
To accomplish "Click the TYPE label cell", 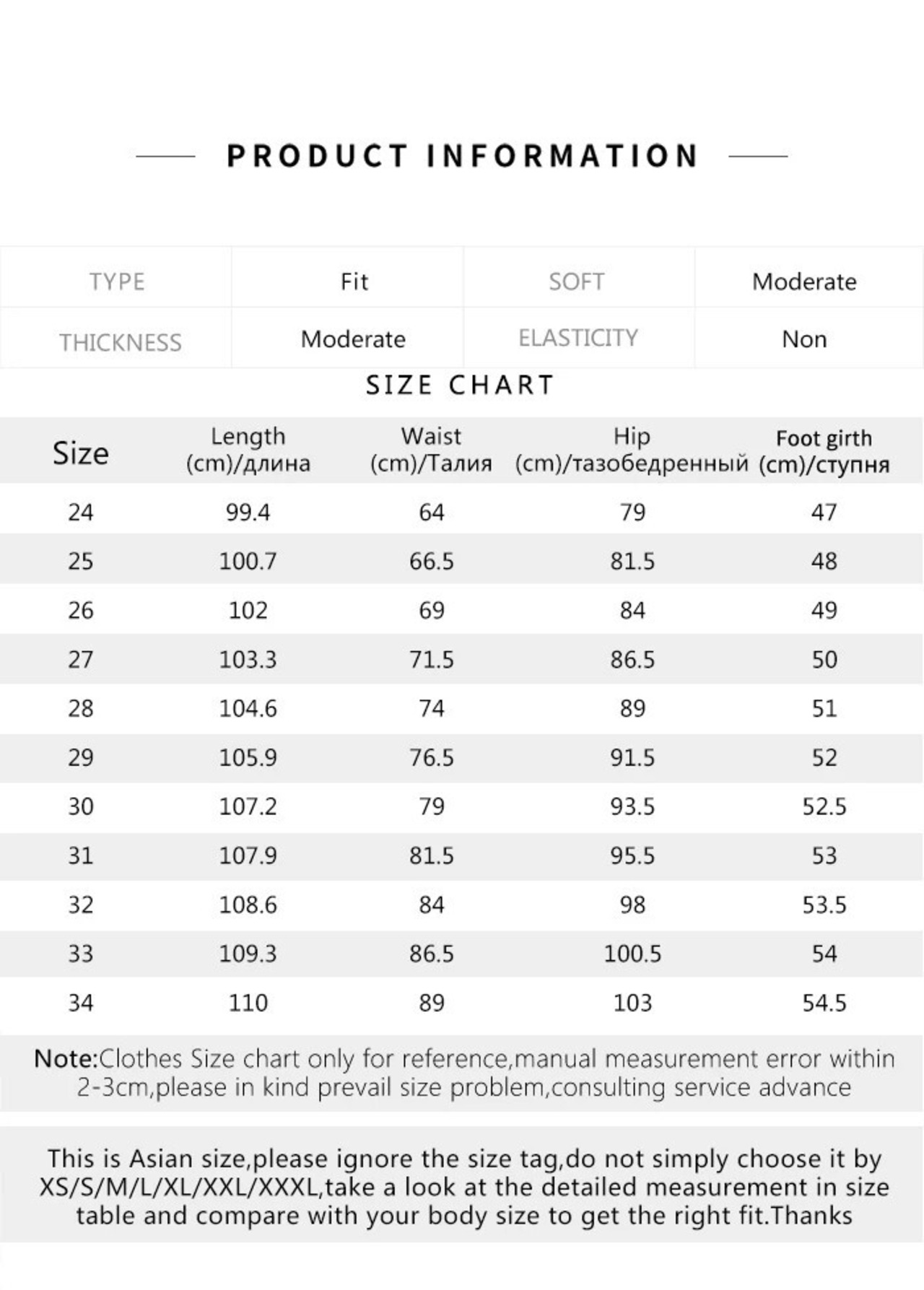I will (117, 282).
